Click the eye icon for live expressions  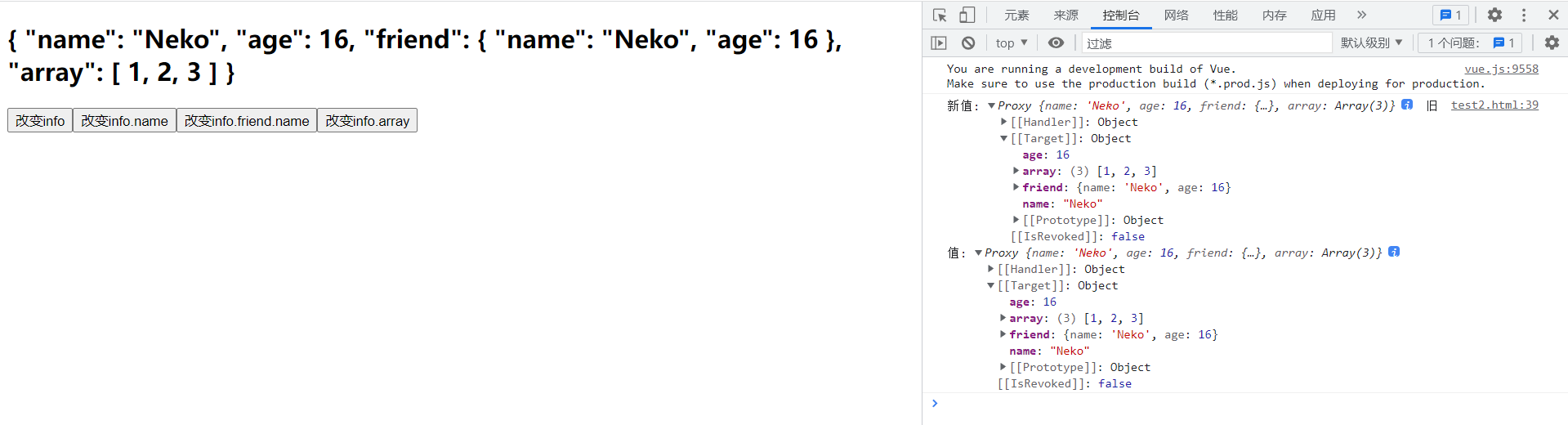click(x=1056, y=42)
